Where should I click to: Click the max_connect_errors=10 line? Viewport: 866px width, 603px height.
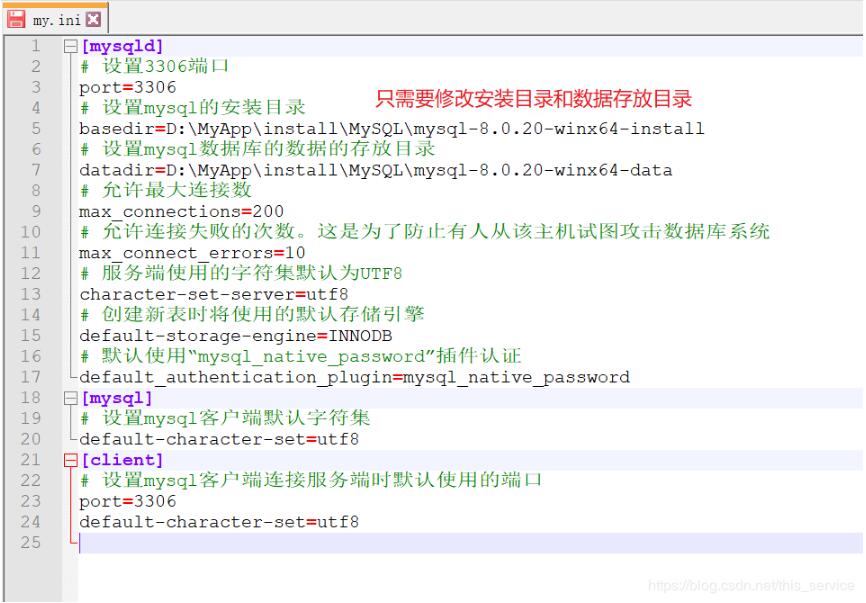[192, 253]
